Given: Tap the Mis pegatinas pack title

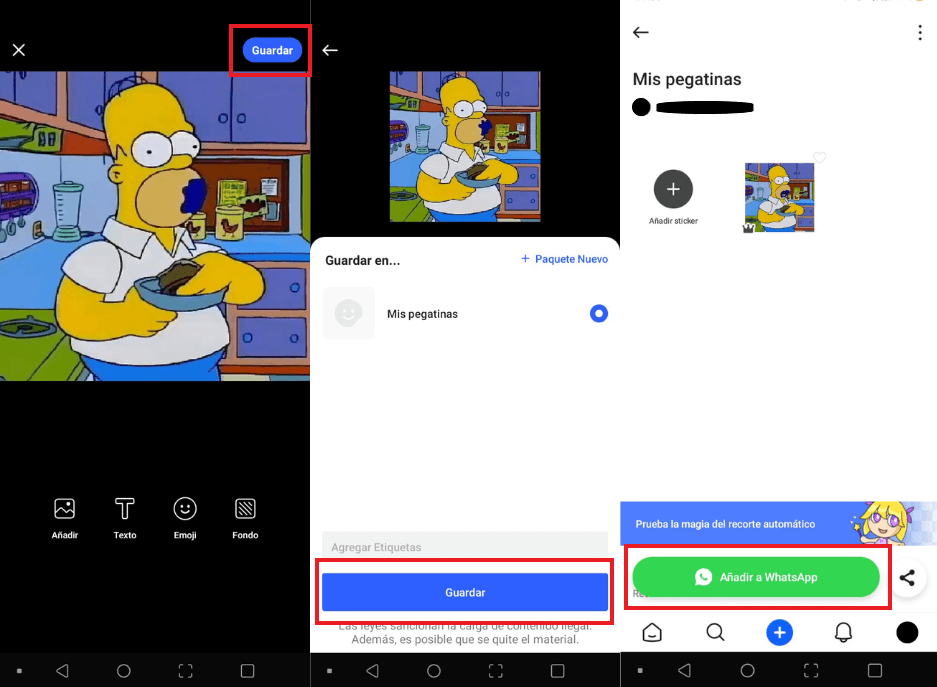Looking at the screenshot, I should click(687, 79).
